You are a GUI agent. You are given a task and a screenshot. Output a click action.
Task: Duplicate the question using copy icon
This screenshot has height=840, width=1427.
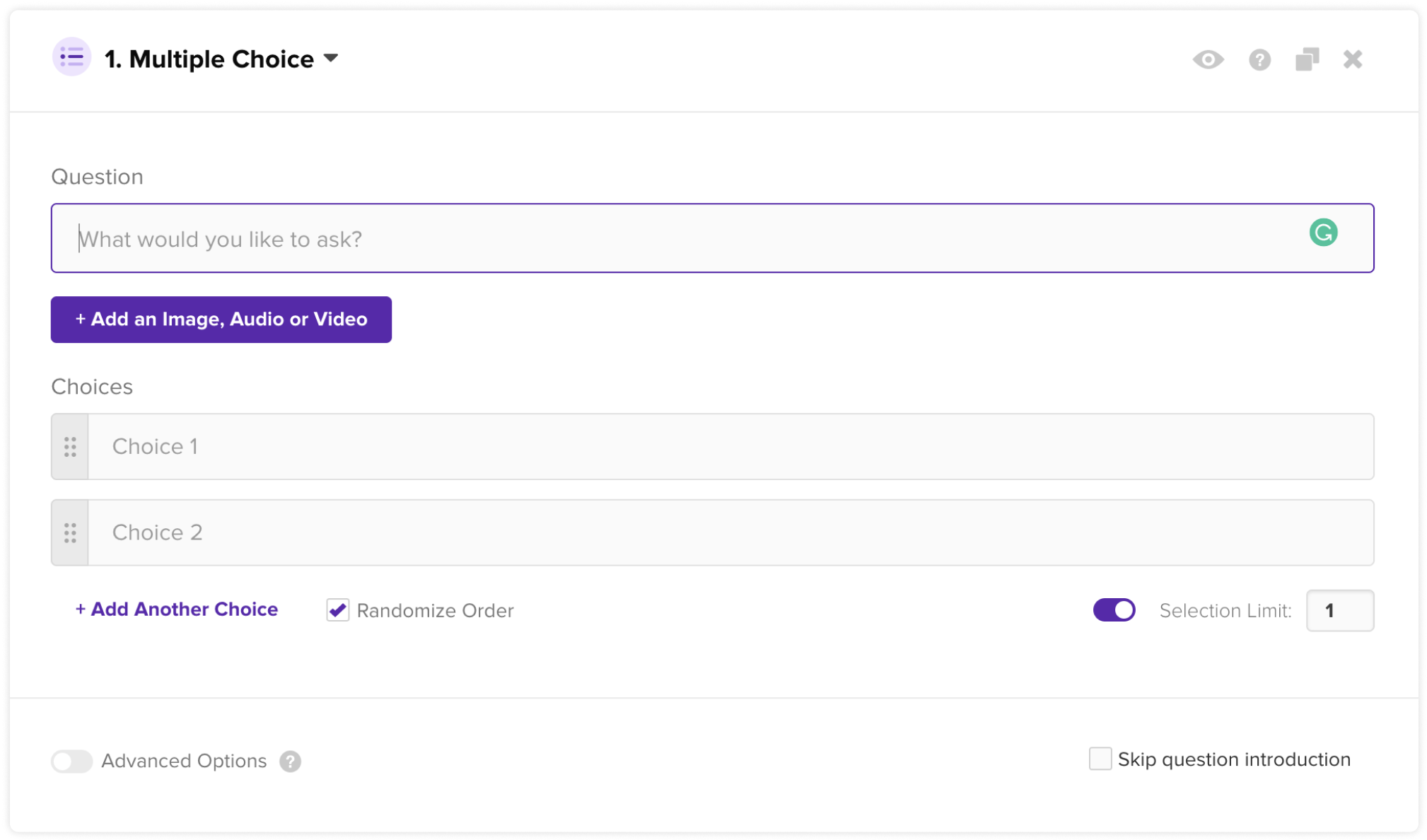tap(1307, 59)
